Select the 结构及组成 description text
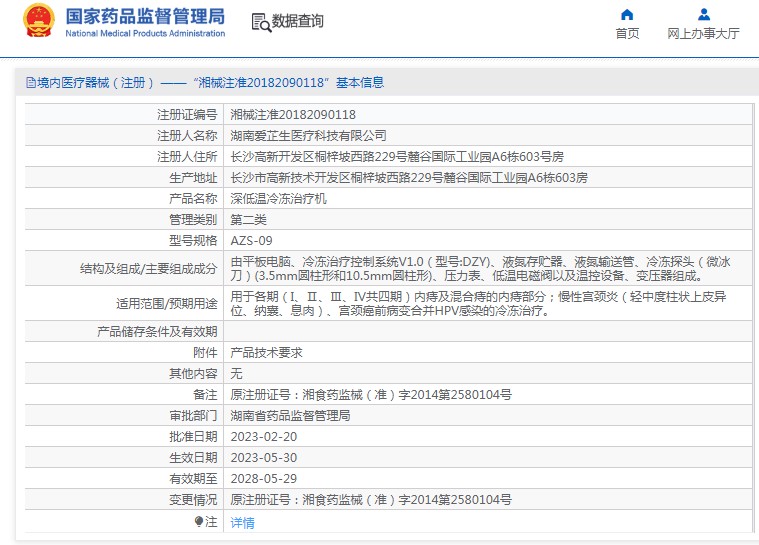 pos(480,269)
